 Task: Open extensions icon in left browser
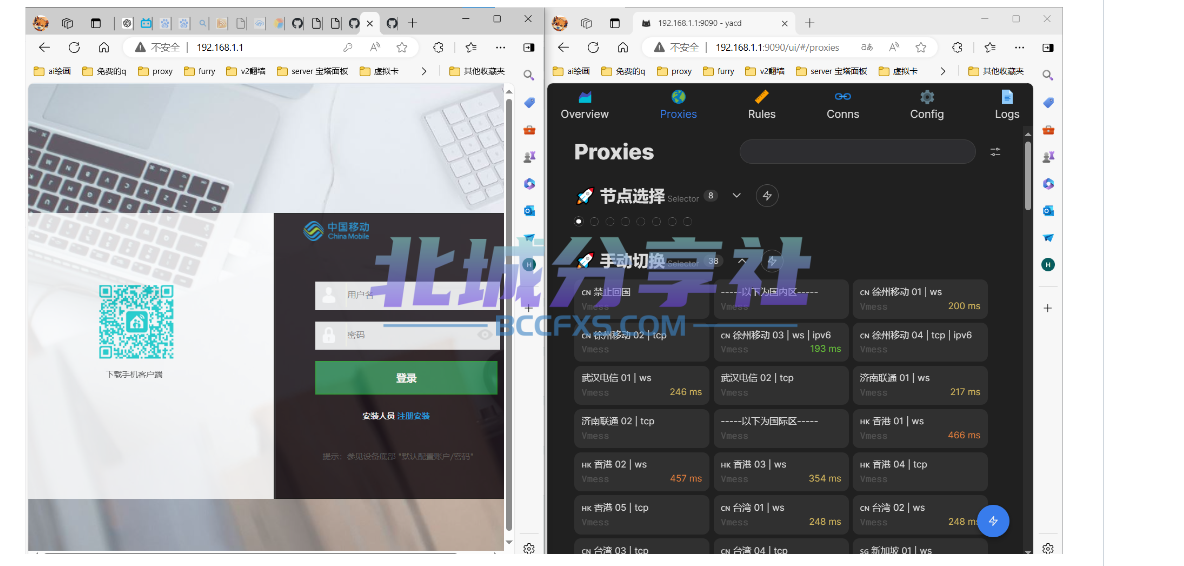click(438, 48)
